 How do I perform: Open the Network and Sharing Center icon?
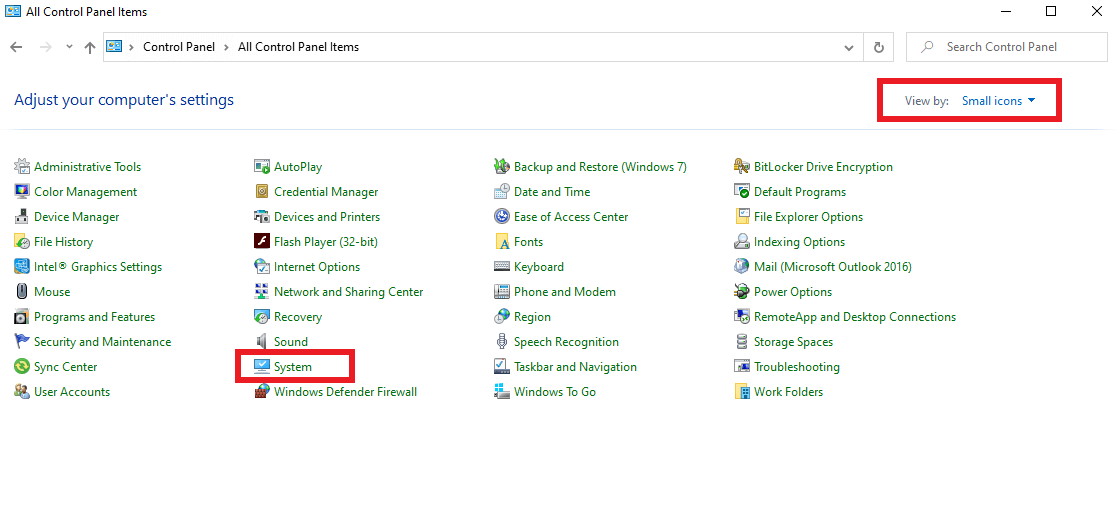click(262, 292)
